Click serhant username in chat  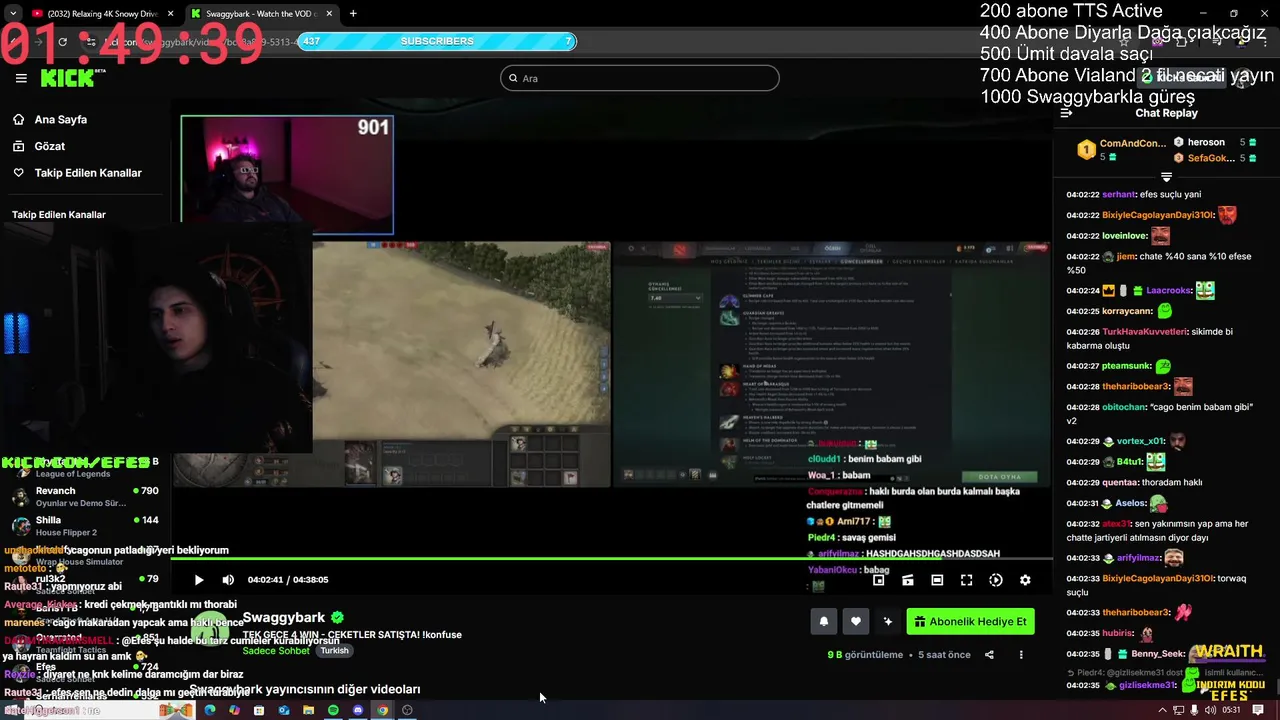[x=1118, y=195]
